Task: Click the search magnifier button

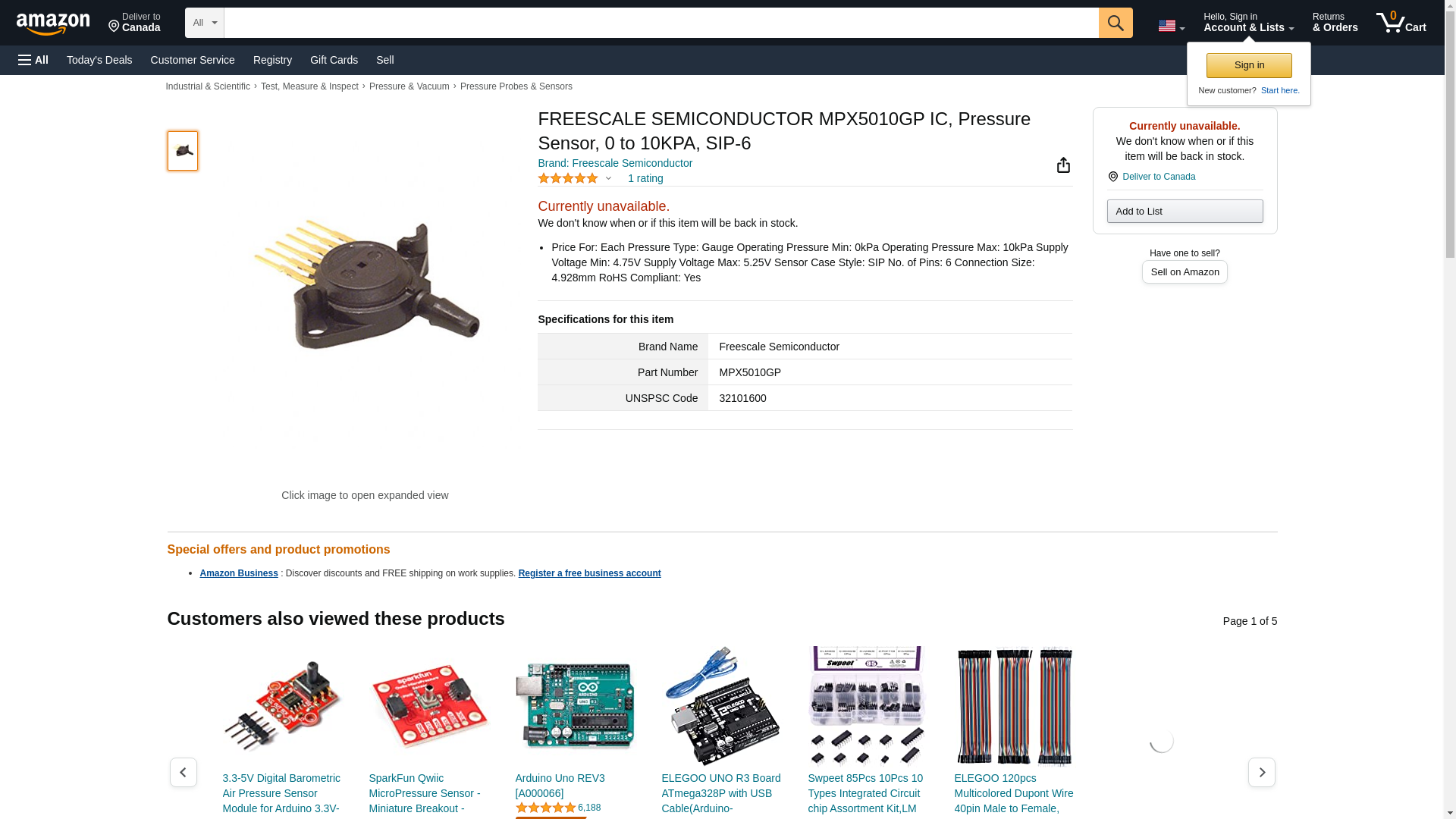Action: point(1116,23)
